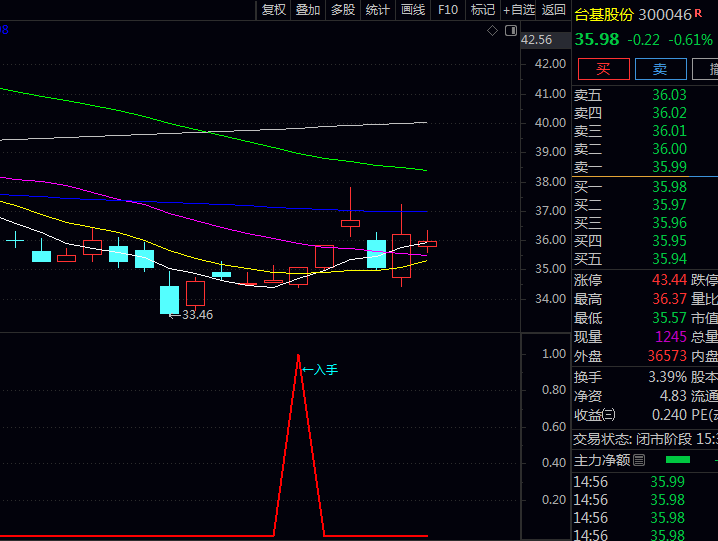This screenshot has width=718, height=541.
Task: Click the 台基股份 stock name title
Action: tap(604, 14)
